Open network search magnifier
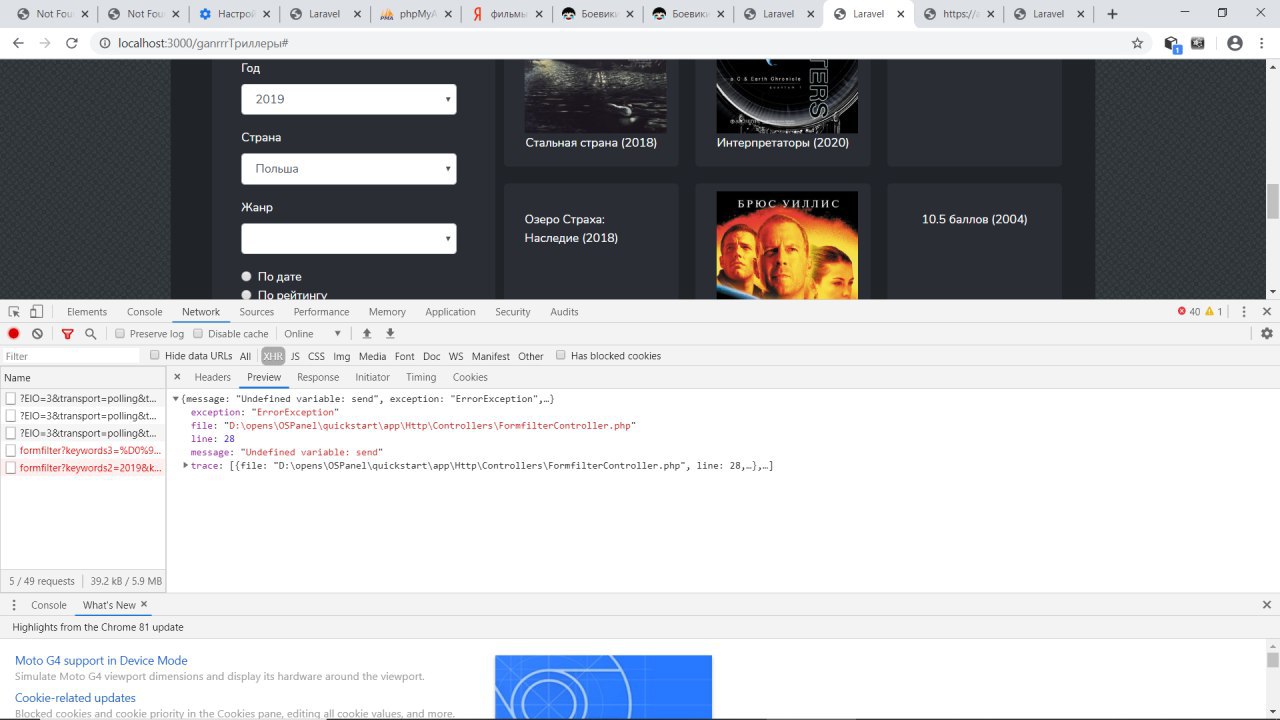This screenshot has width=1280, height=720. tap(90, 334)
